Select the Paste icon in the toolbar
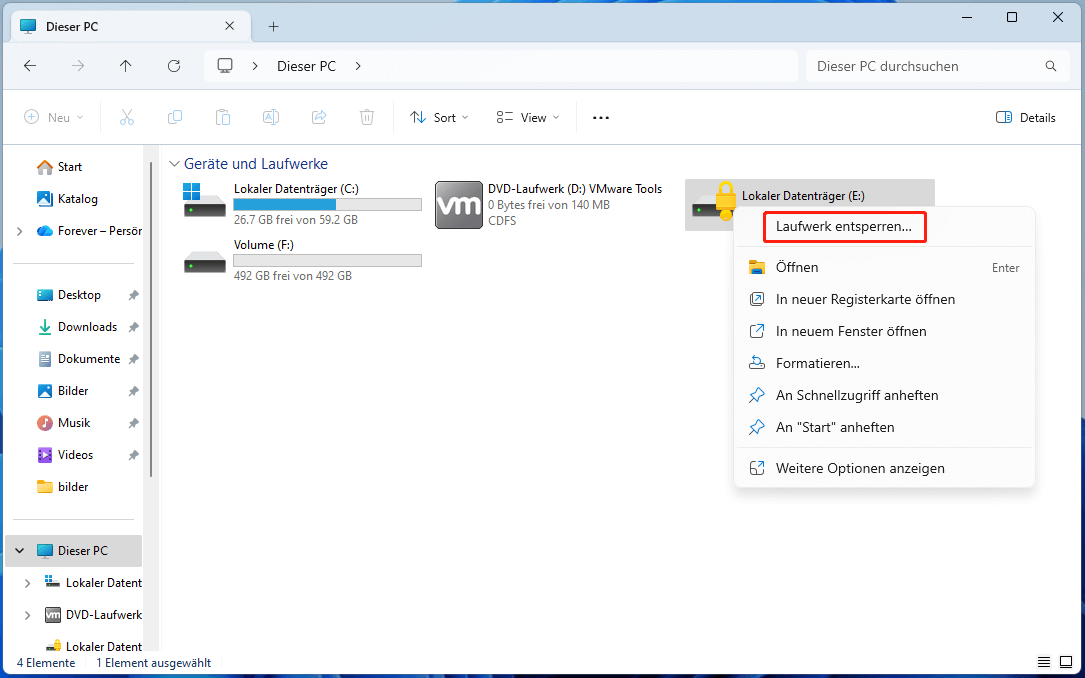1085x678 pixels. coord(223,117)
